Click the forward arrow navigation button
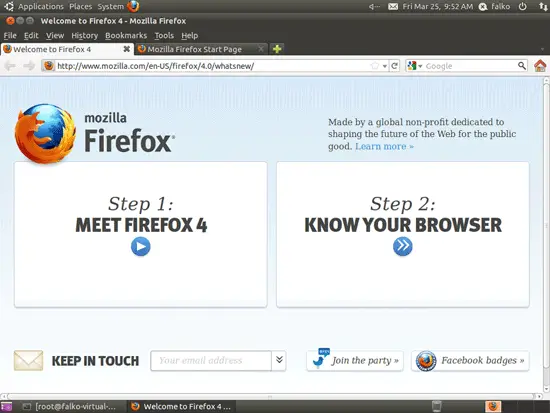 point(29,66)
